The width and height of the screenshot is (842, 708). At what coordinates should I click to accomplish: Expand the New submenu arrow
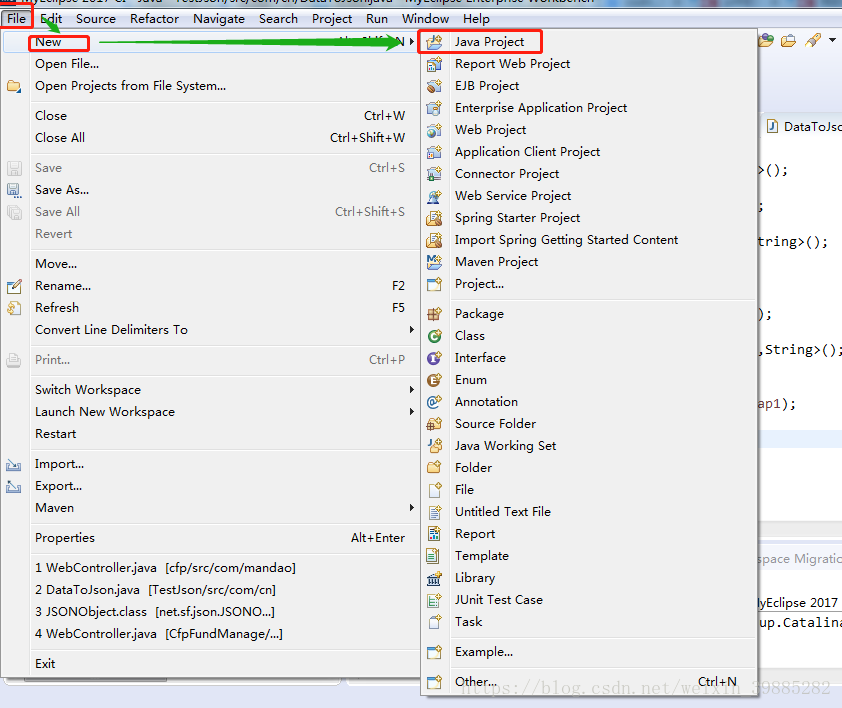[411, 41]
